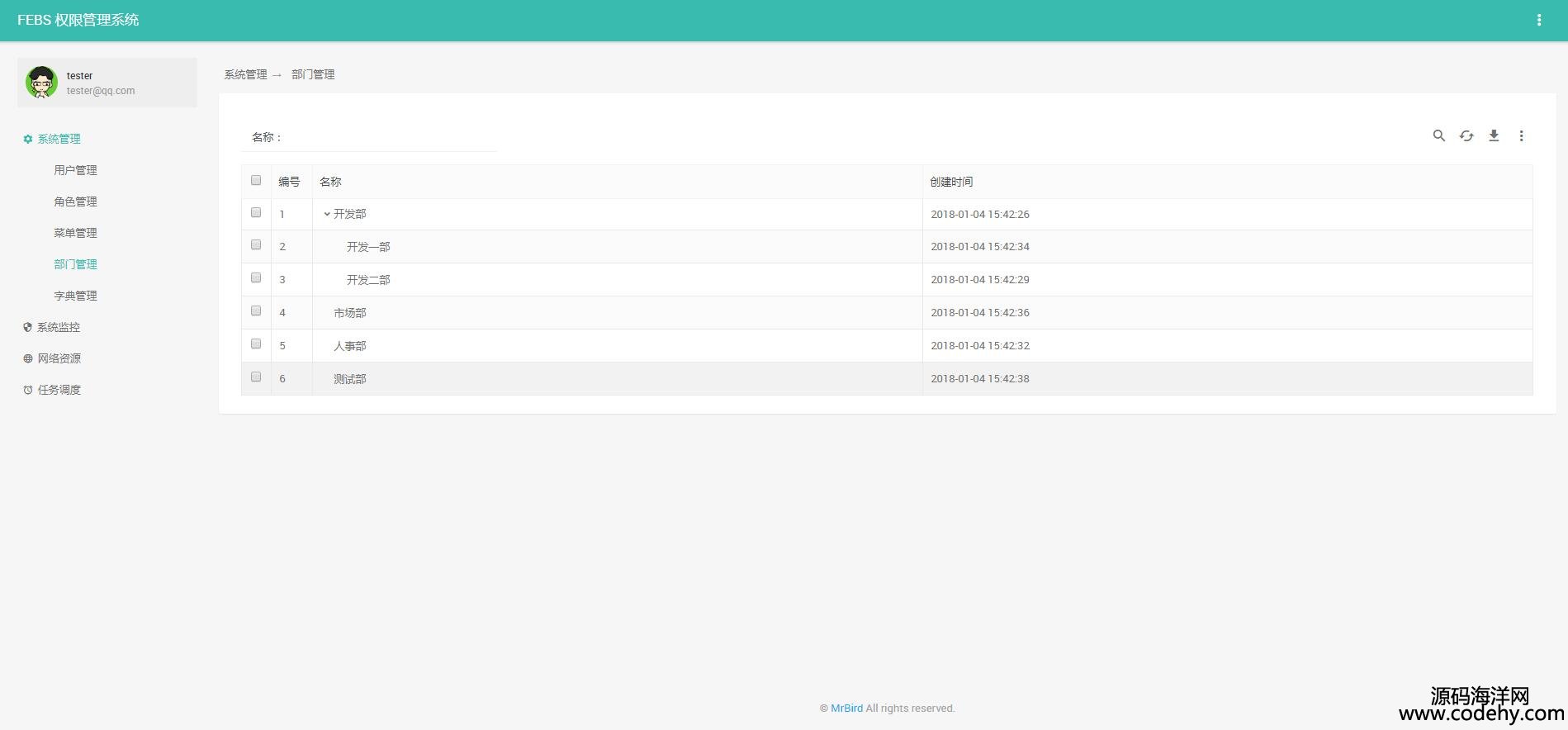Check the box for row 市场部
This screenshot has width=1568, height=730.
pyautogui.click(x=256, y=310)
